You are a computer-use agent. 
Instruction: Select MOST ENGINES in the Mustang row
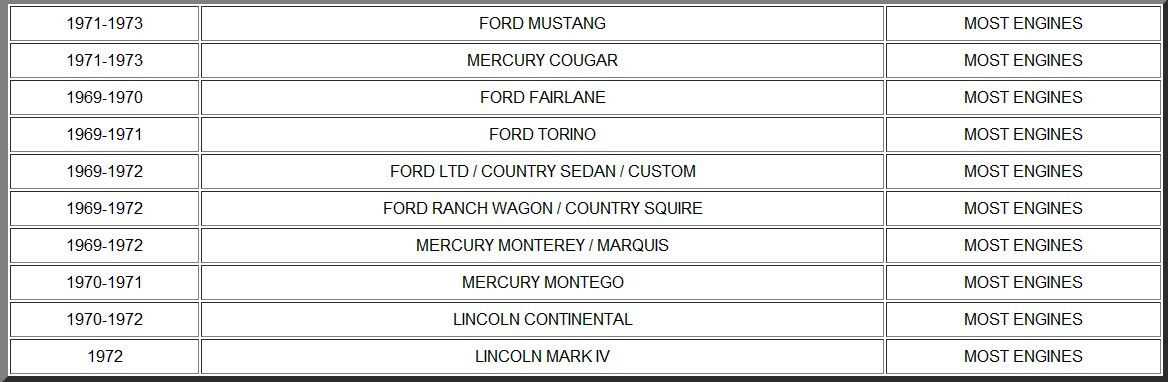pos(1023,23)
